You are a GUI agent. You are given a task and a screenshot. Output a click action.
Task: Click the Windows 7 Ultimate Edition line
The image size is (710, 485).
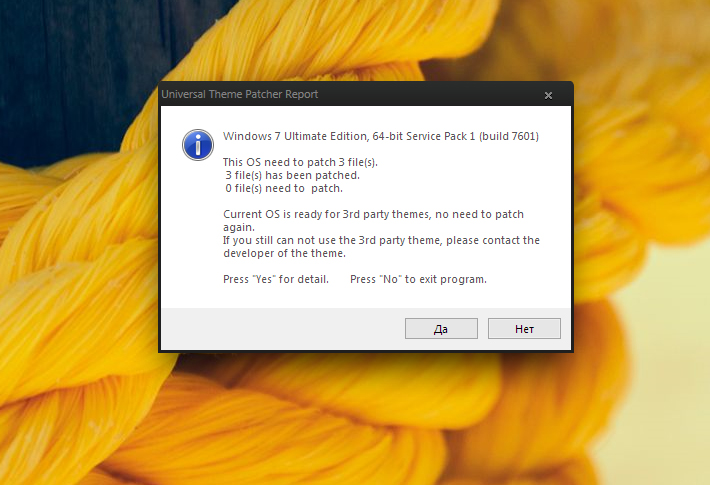(x=381, y=136)
